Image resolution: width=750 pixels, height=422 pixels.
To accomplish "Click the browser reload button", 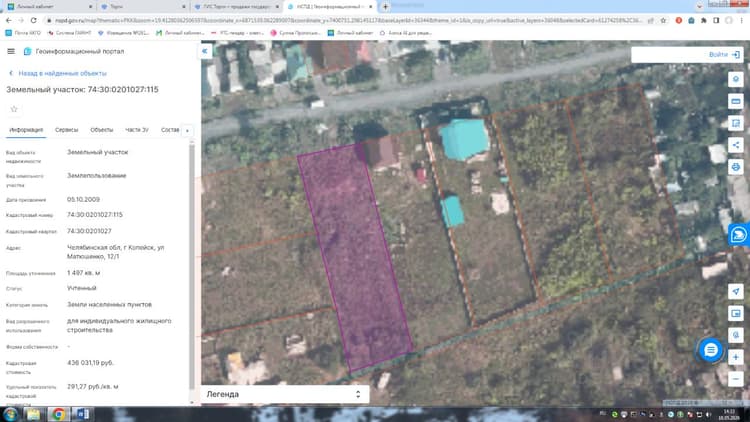I will [33, 20].
